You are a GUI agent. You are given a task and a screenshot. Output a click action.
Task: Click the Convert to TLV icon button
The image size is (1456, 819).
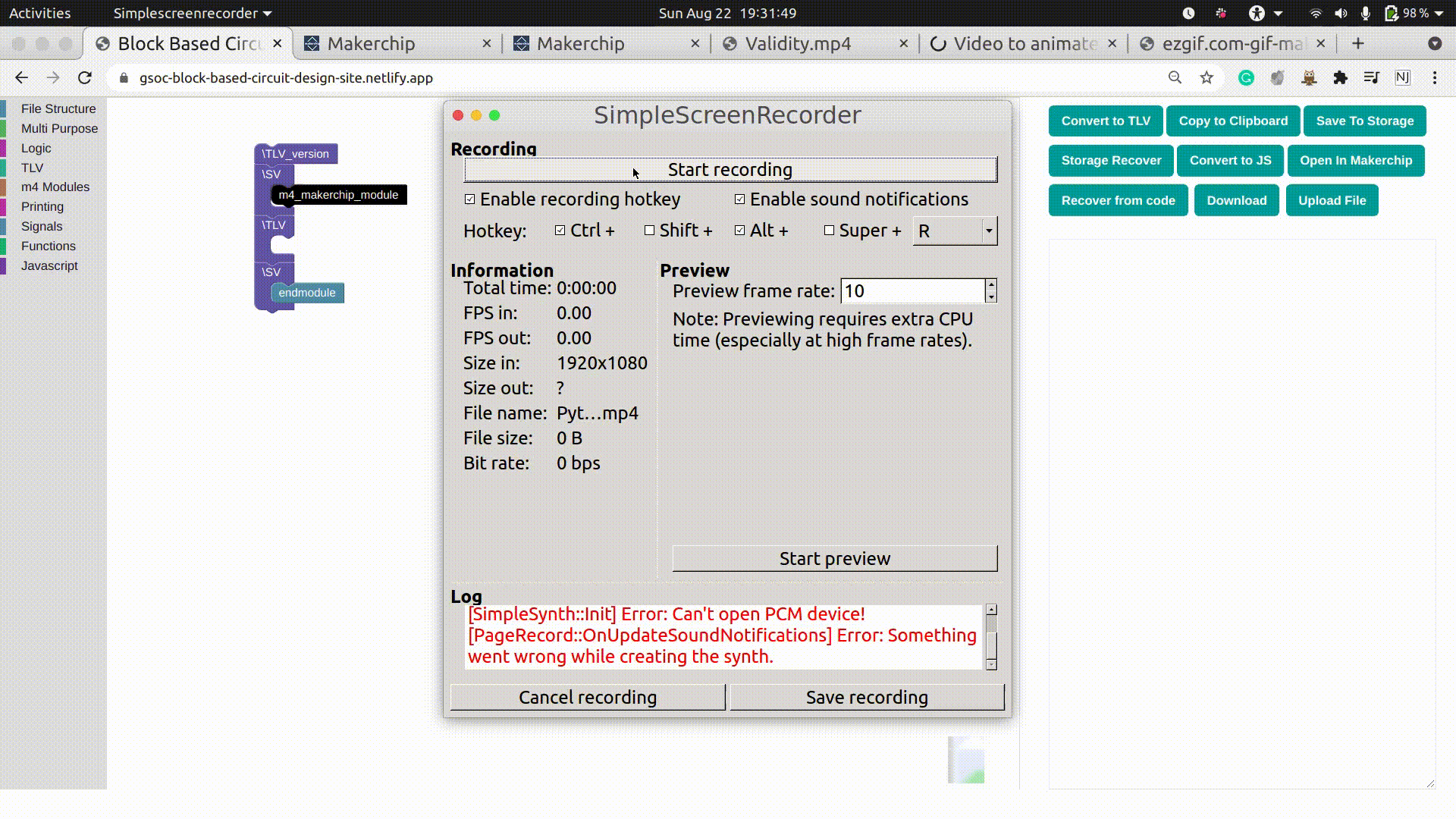pos(1105,120)
